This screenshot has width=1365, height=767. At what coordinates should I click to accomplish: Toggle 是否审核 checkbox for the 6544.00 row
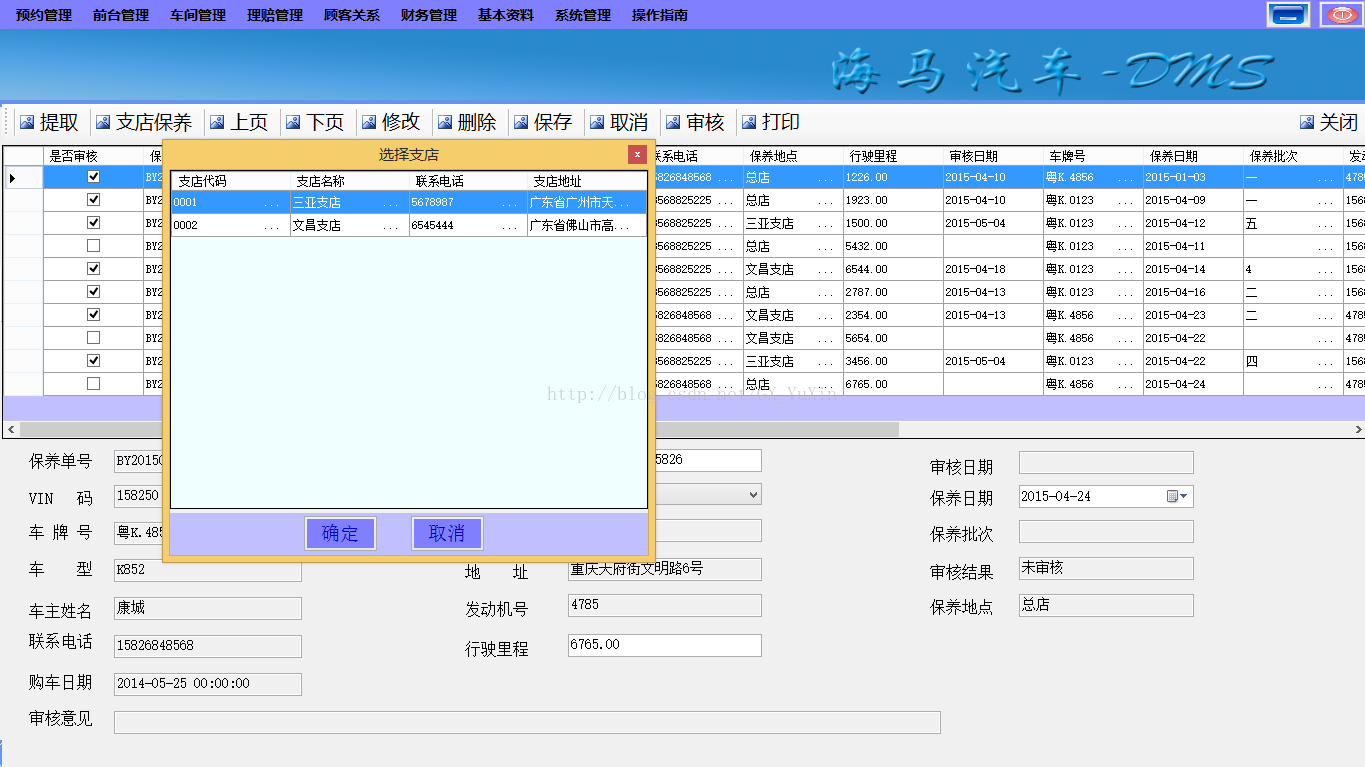[x=94, y=268]
